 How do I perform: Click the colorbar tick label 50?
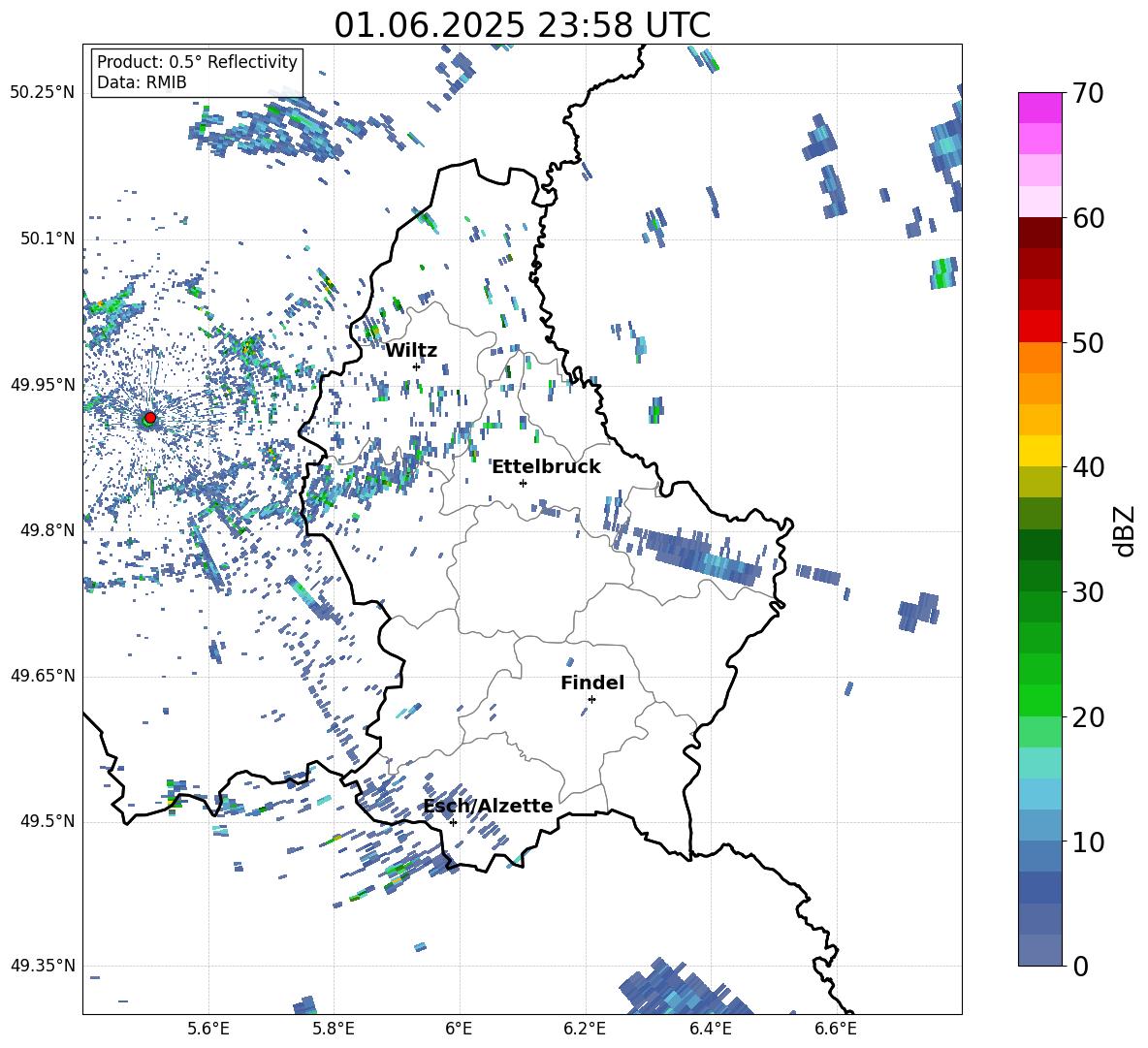click(x=1087, y=342)
